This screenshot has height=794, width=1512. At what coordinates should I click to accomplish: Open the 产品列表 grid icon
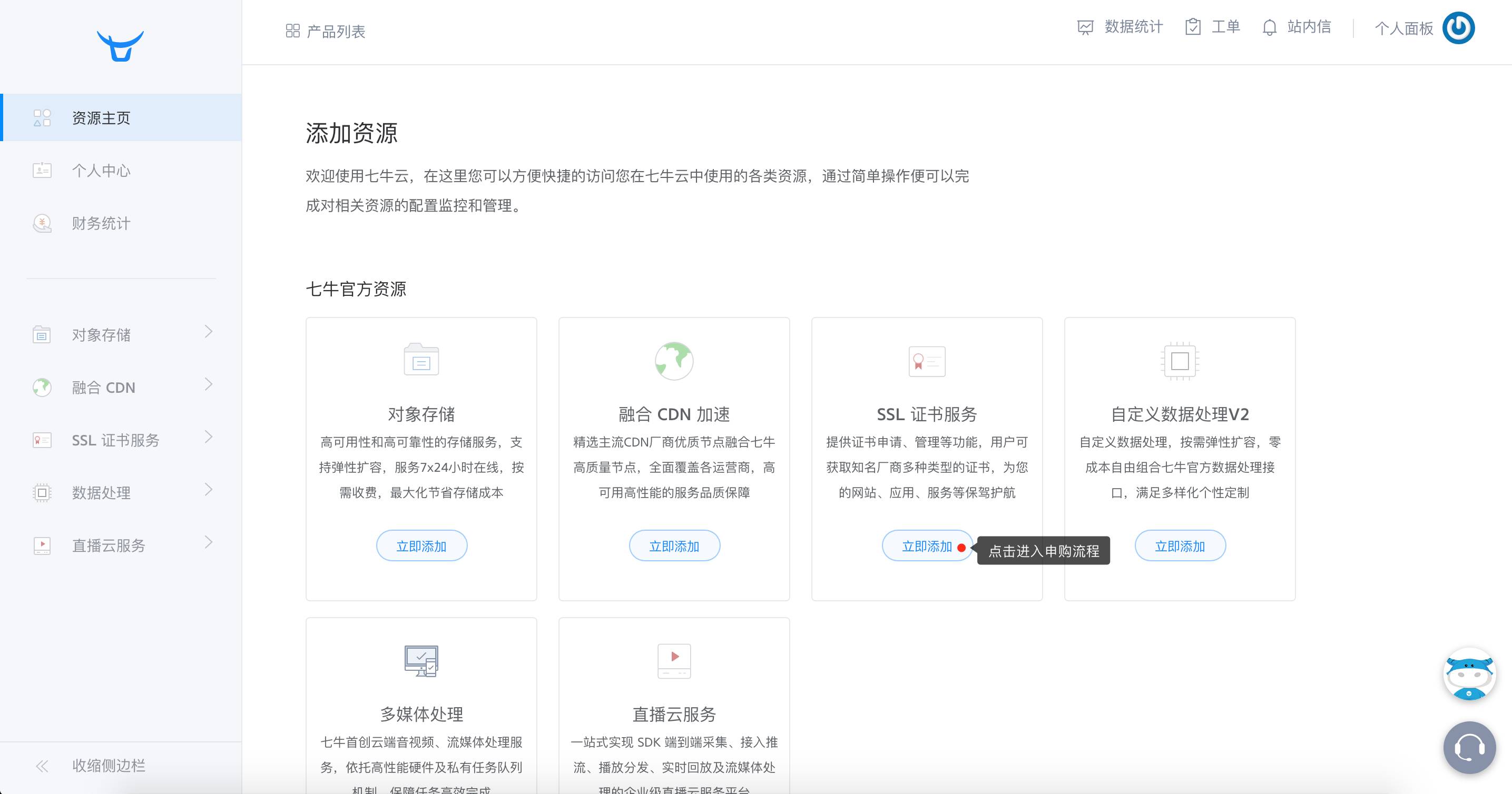tap(292, 31)
